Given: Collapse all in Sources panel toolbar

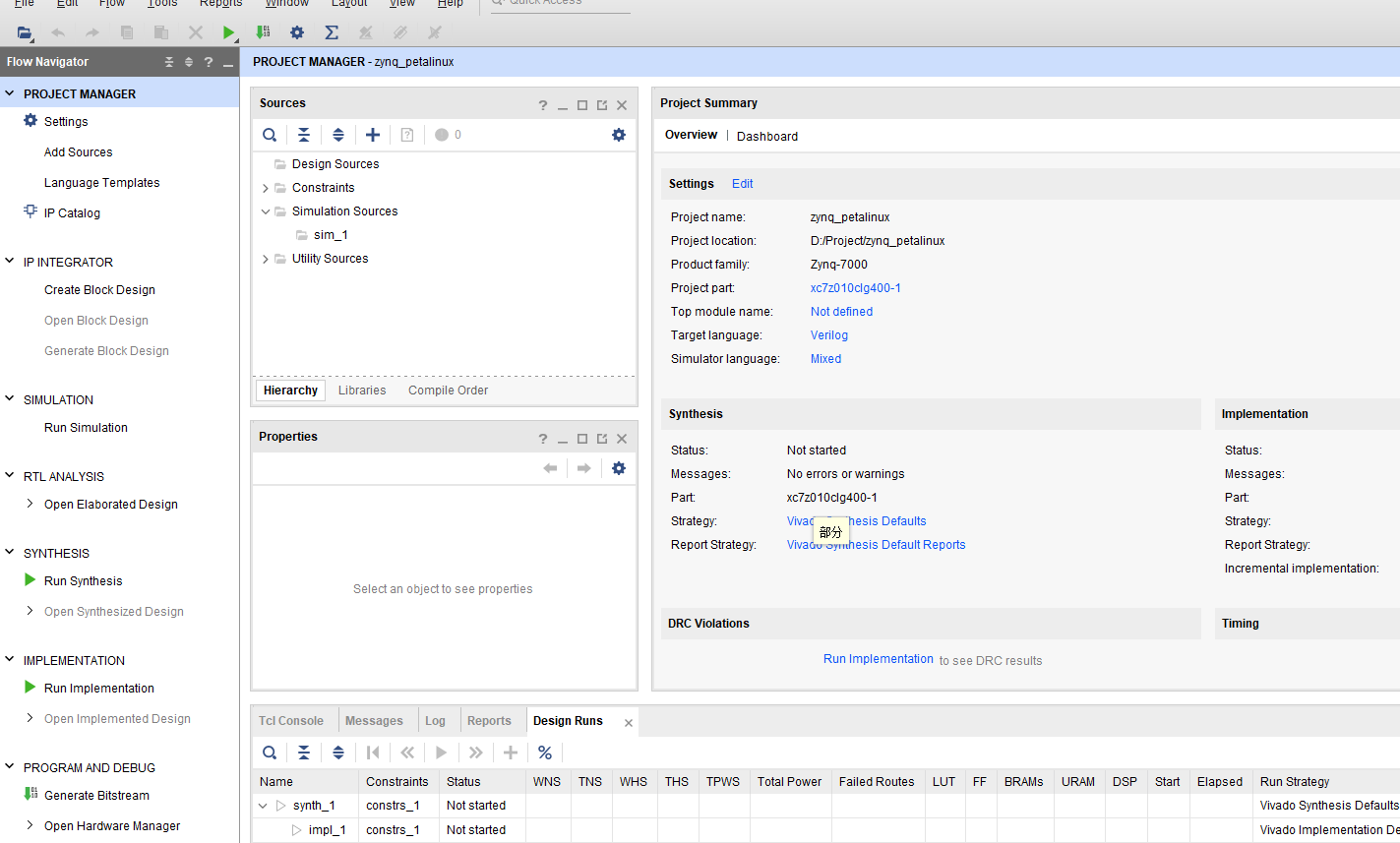Looking at the screenshot, I should click(304, 135).
